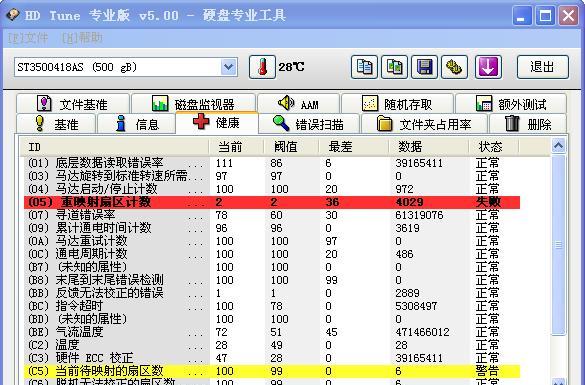
Task: Click the 状态 column header
Action: (494, 147)
